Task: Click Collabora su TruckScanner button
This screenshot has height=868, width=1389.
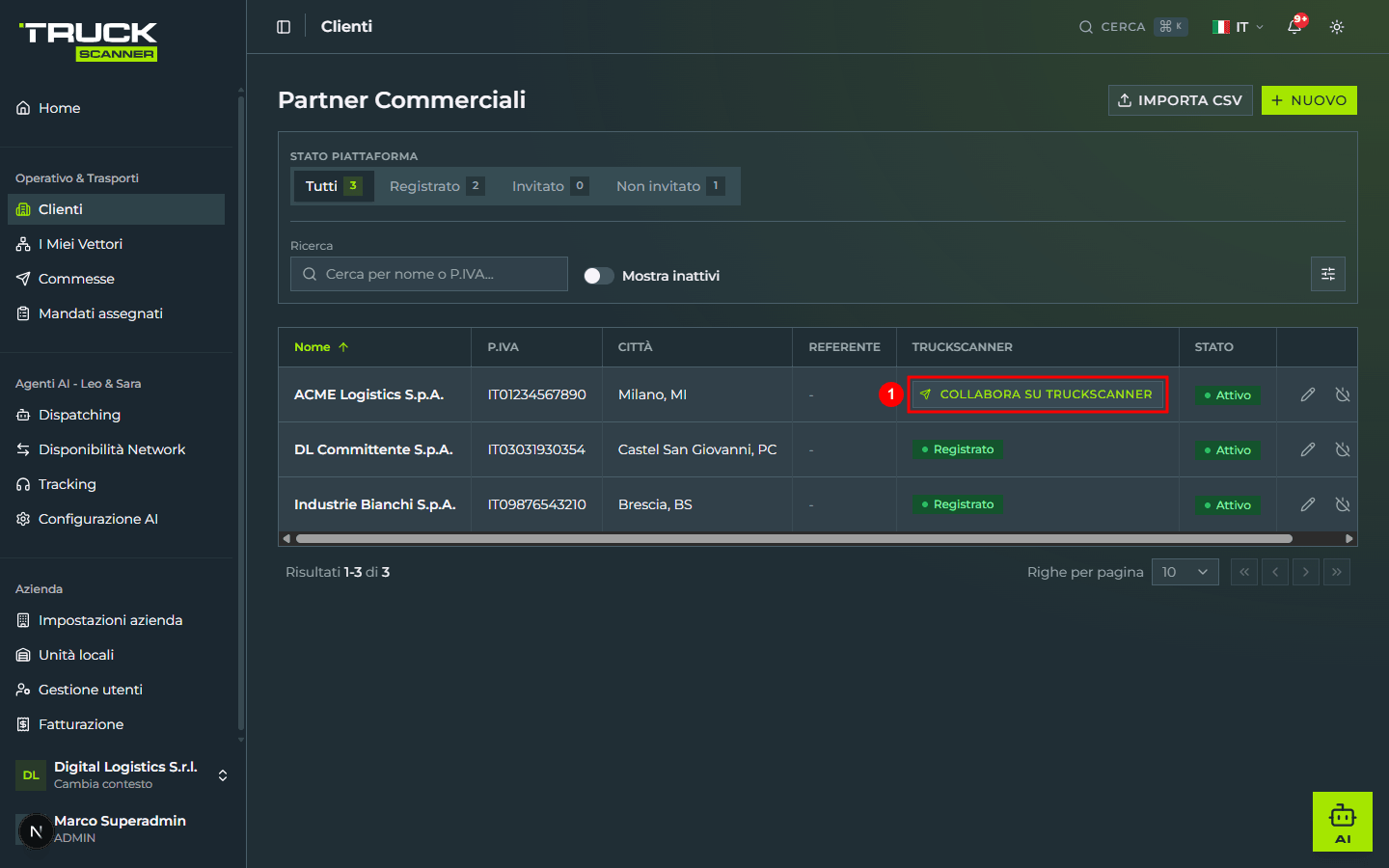Action: click(x=1037, y=394)
